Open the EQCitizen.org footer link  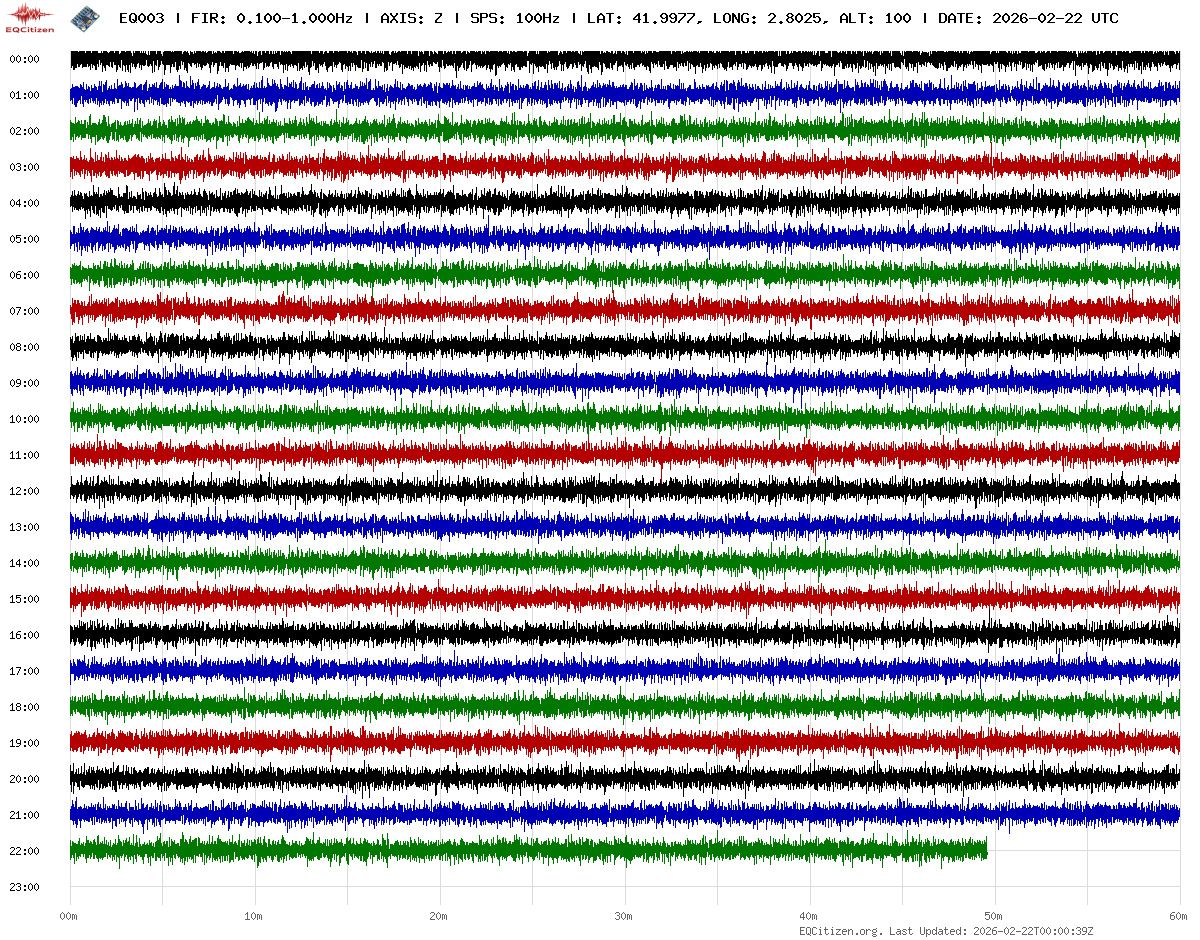coord(841,931)
